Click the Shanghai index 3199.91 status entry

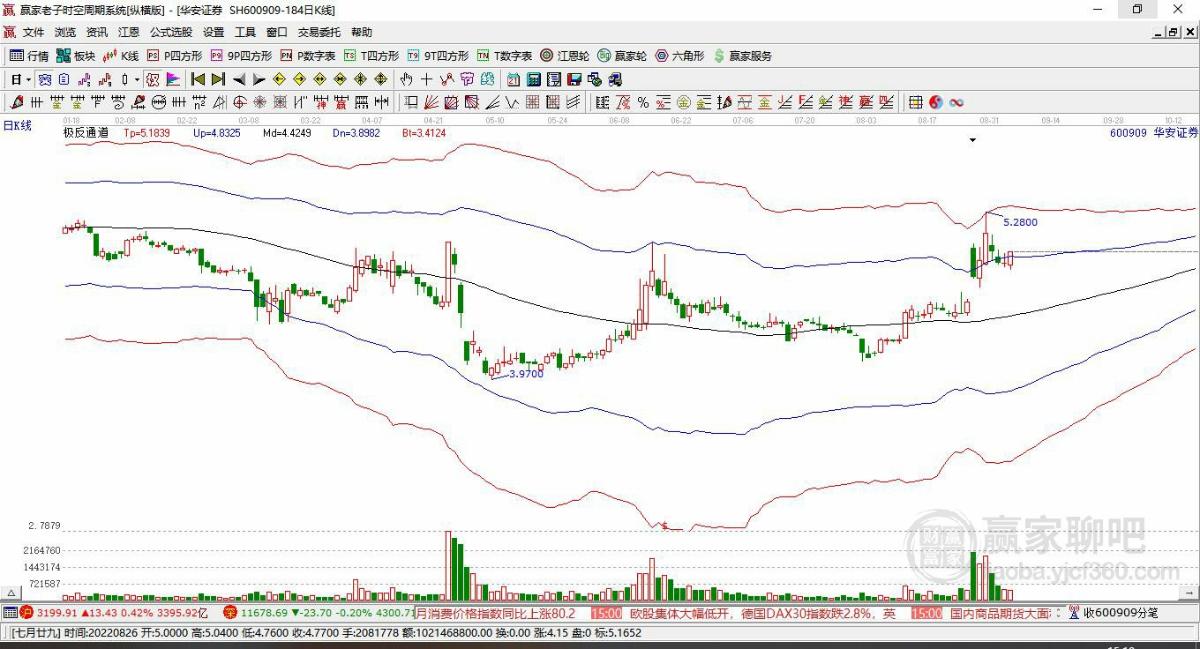[x=114, y=613]
